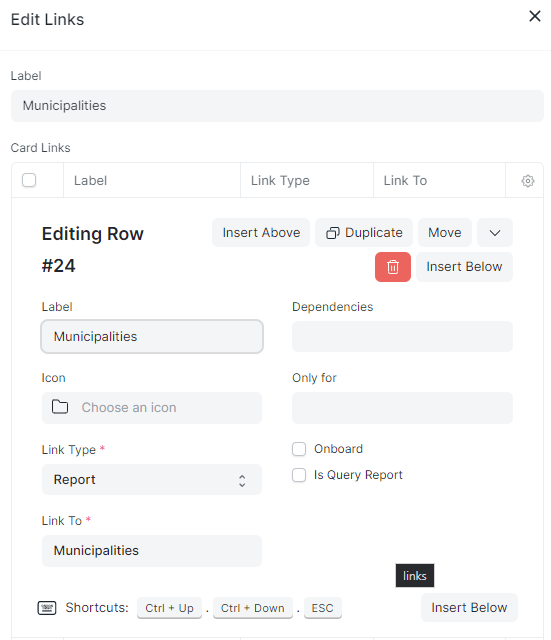Click the keyboard shortcuts icon
The image size is (551, 640).
click(x=47, y=608)
